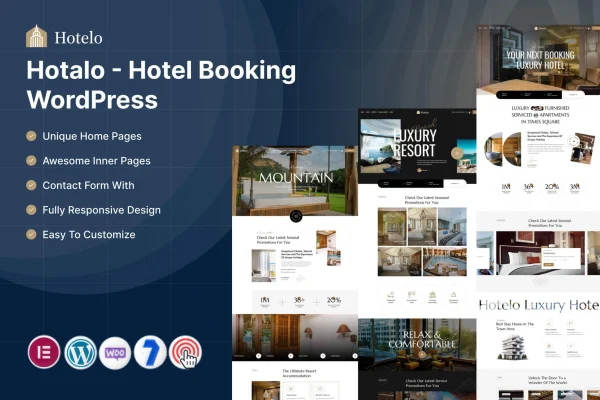Screen dimensions: 600x400
Task: Click the check icon beside Fully Responsive Design
Action: pyautogui.click(x=31, y=210)
